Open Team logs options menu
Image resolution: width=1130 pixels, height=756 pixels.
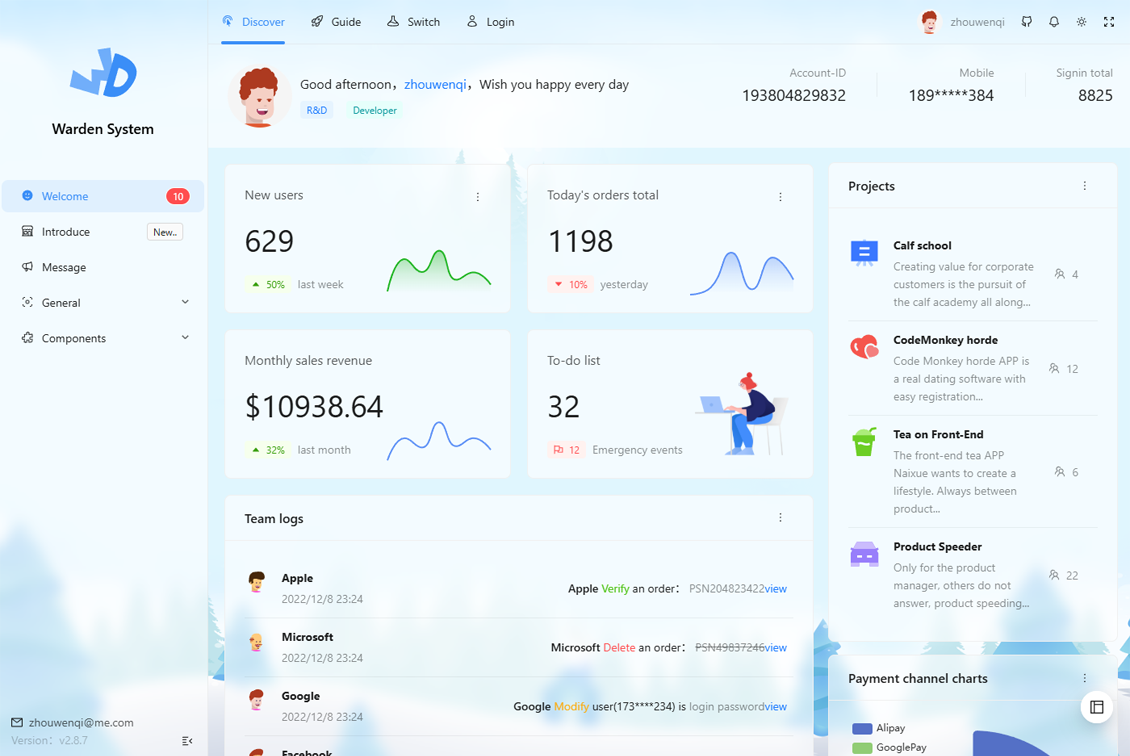781,518
